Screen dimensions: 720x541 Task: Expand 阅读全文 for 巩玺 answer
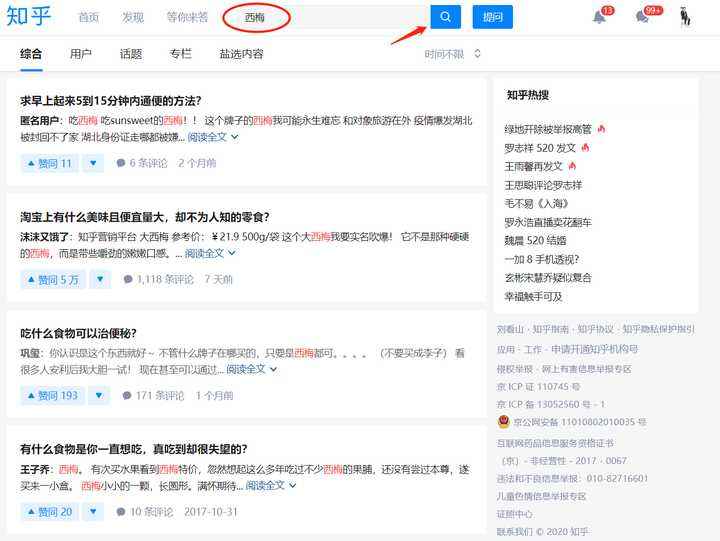point(252,369)
